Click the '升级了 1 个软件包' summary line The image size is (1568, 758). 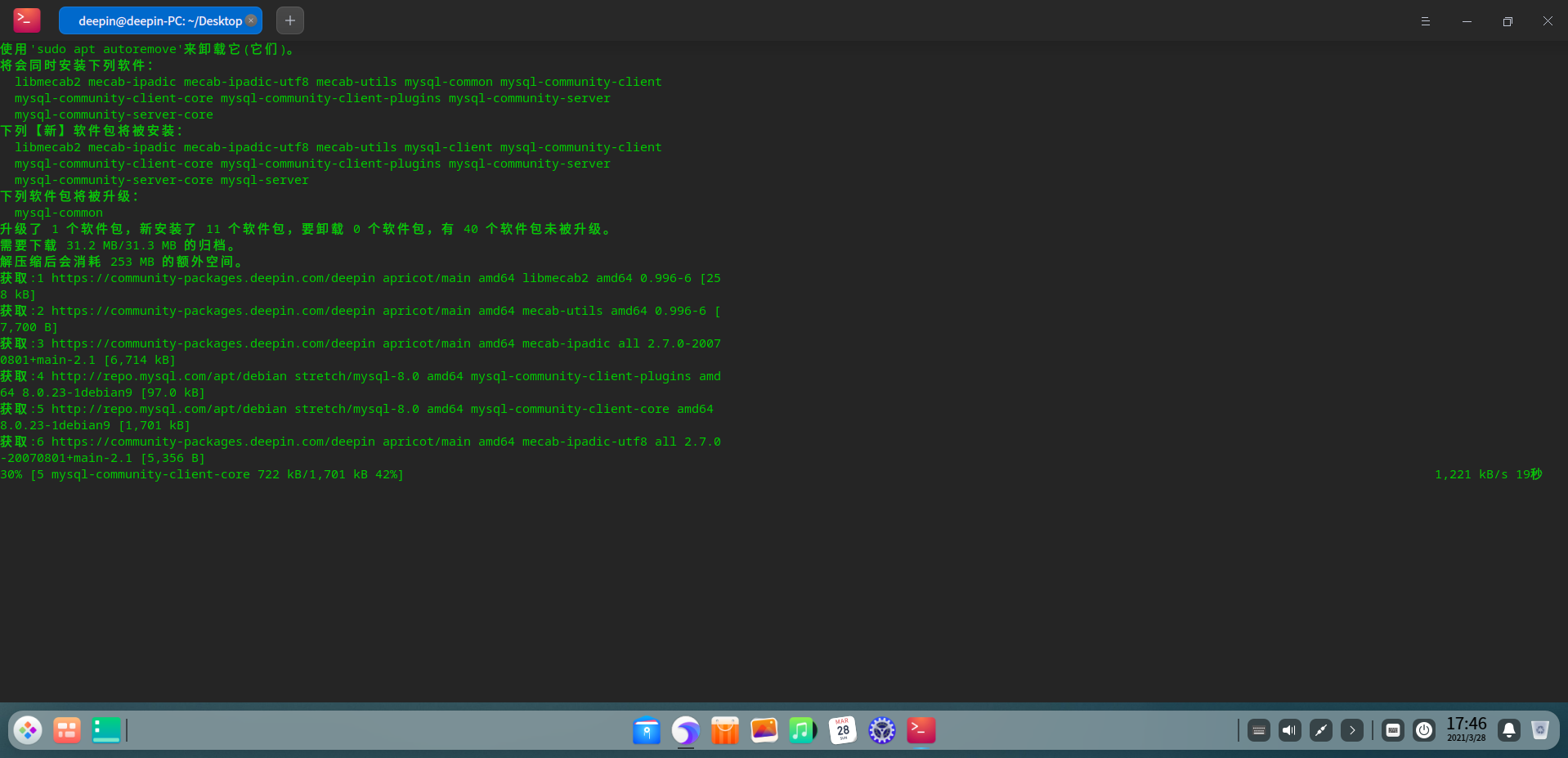point(307,229)
